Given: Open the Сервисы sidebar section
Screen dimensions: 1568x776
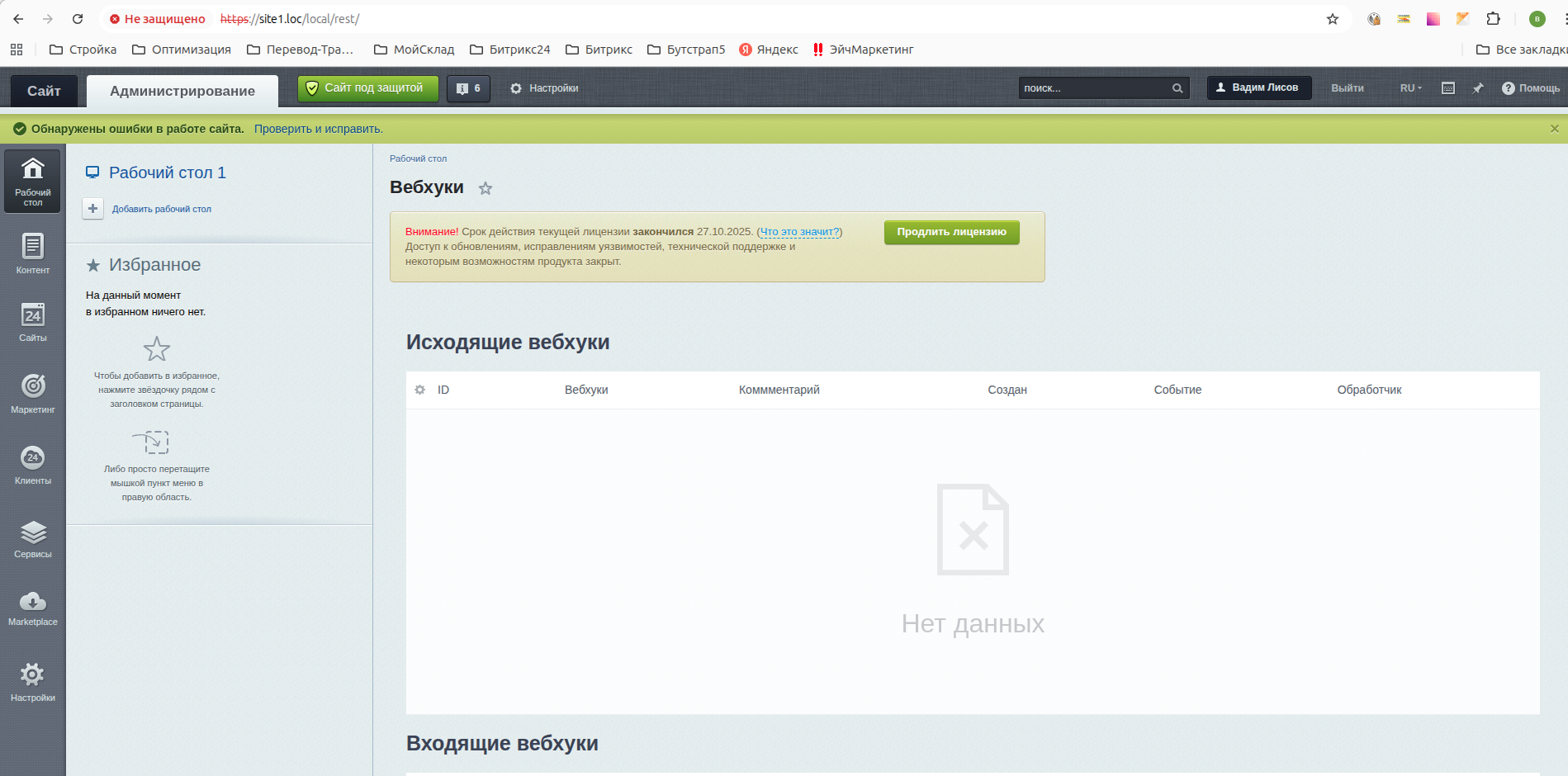Looking at the screenshot, I should 32,538.
